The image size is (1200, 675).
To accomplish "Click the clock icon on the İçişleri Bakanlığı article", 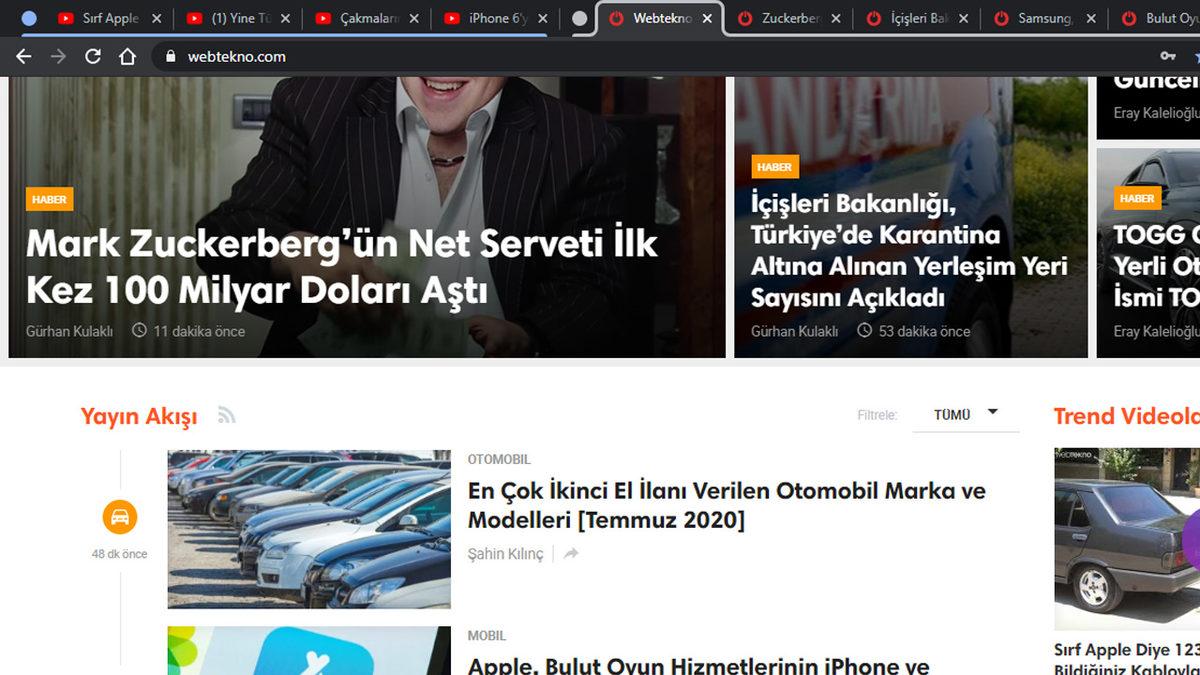I will coord(862,331).
